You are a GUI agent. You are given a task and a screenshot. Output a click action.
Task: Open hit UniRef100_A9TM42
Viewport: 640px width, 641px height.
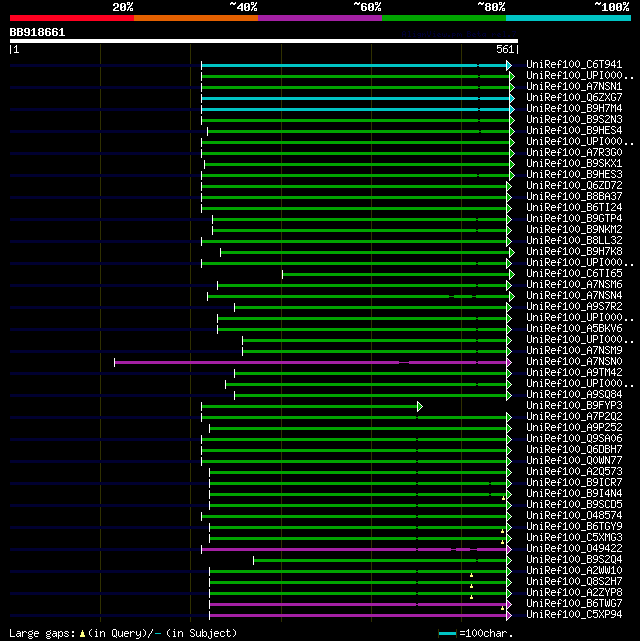click(x=574, y=373)
